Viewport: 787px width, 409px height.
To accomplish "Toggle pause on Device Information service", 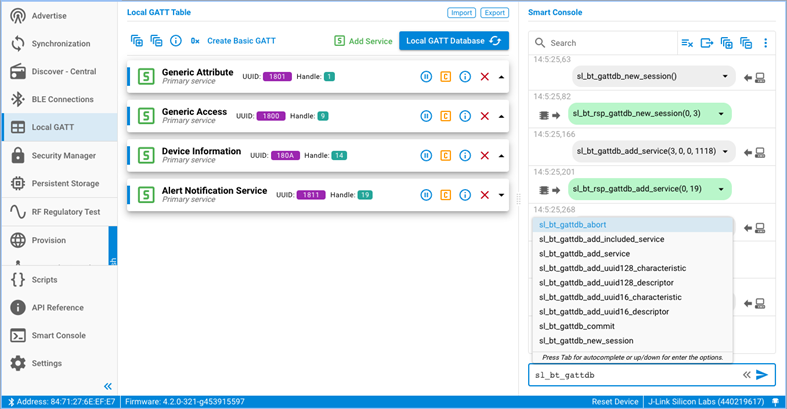I will (426, 156).
